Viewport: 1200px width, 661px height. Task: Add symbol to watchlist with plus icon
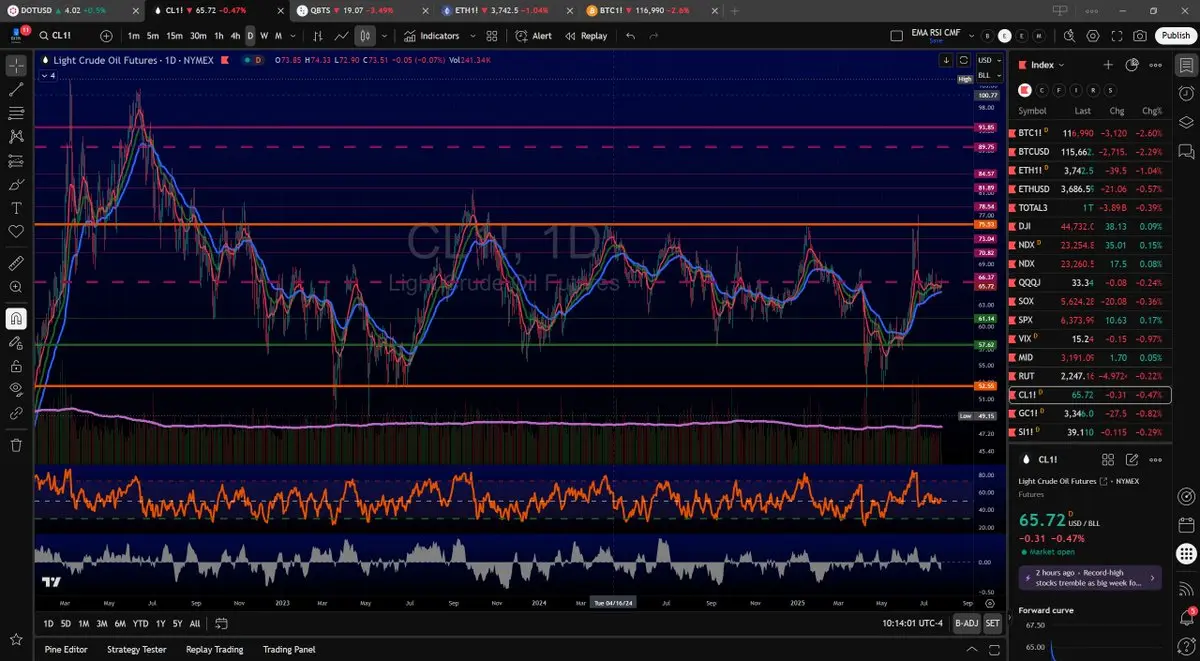[1108, 65]
